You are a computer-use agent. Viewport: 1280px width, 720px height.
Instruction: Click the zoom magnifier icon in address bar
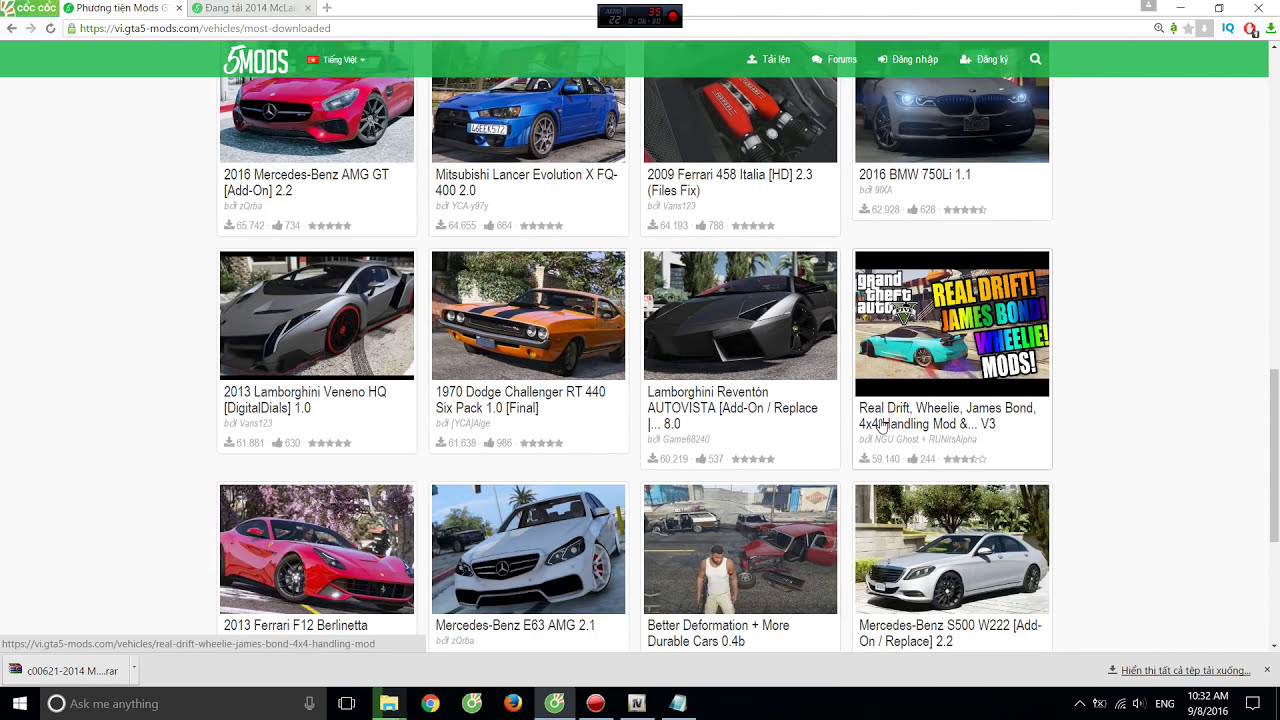[1158, 28]
